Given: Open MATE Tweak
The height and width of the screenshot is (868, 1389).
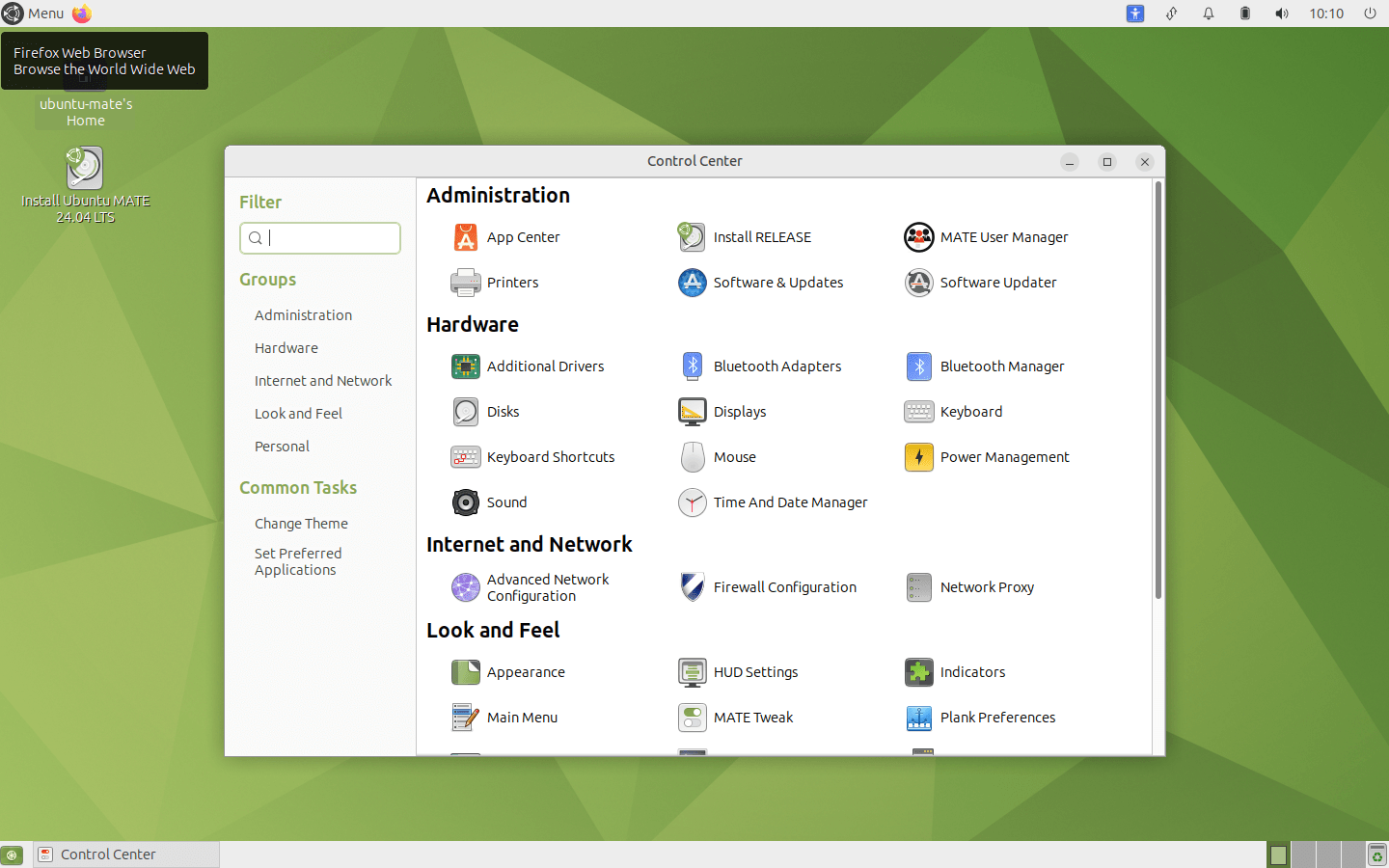Looking at the screenshot, I should [753, 718].
